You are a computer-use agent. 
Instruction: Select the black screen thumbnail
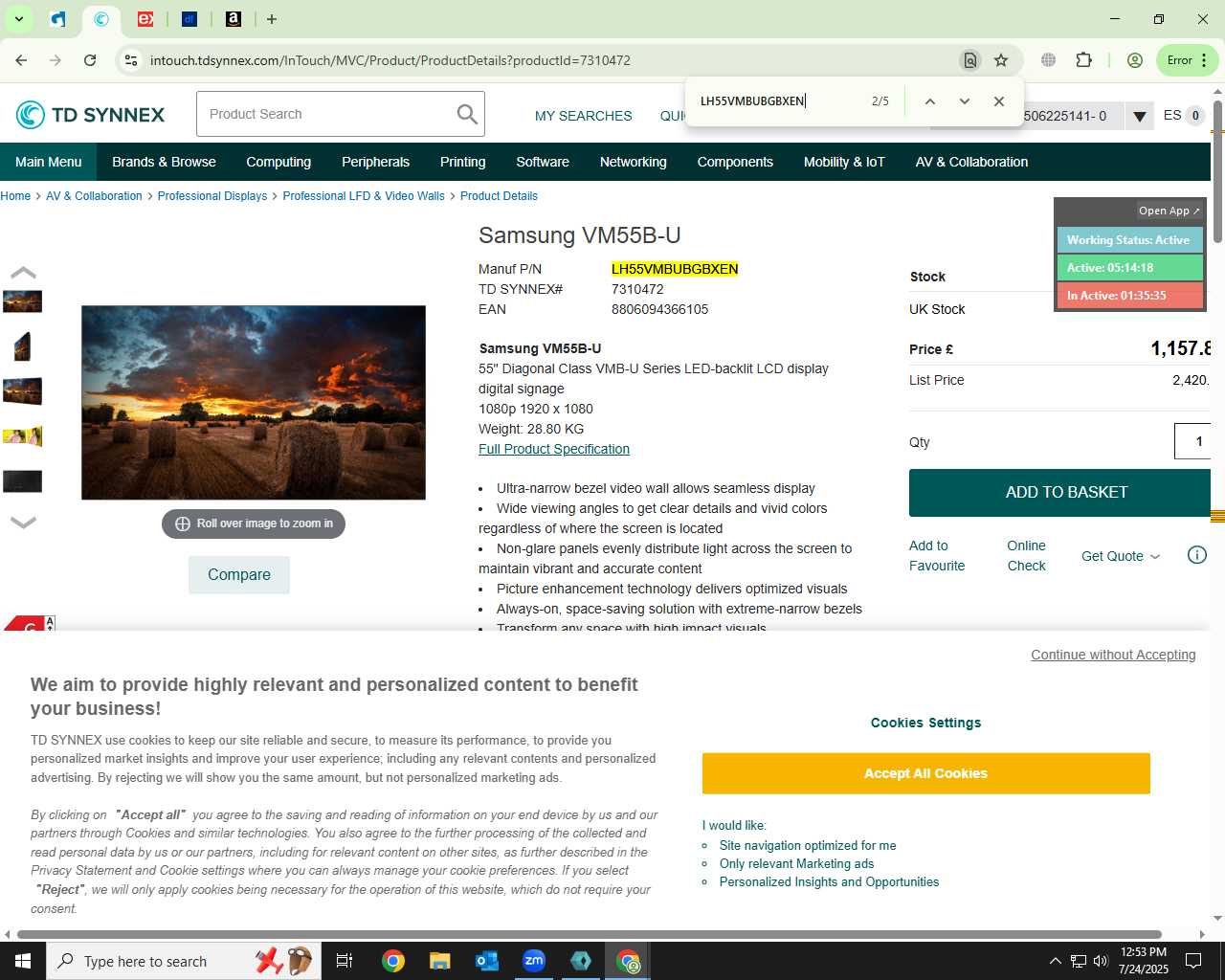pos(23,481)
